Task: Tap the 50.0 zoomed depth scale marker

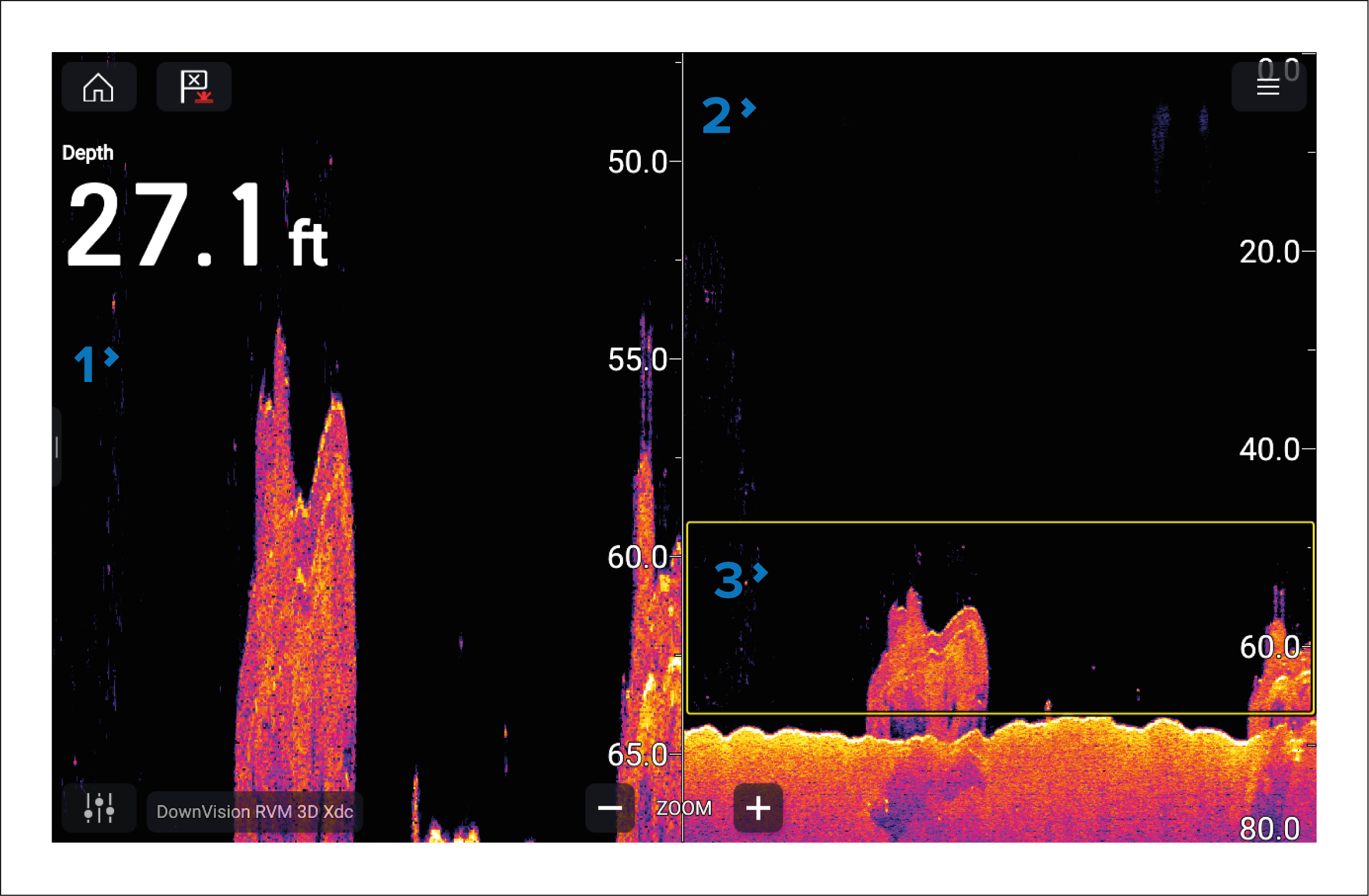Action: click(637, 162)
